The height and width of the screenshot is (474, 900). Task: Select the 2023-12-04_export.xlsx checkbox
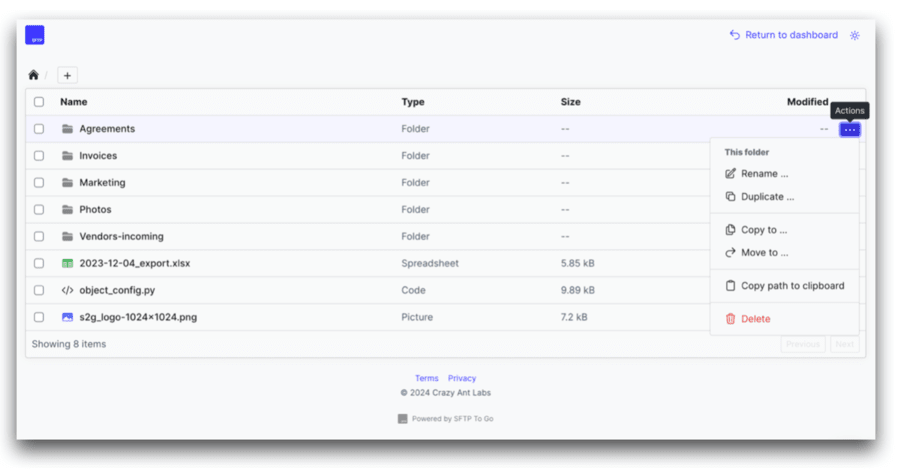pos(39,263)
